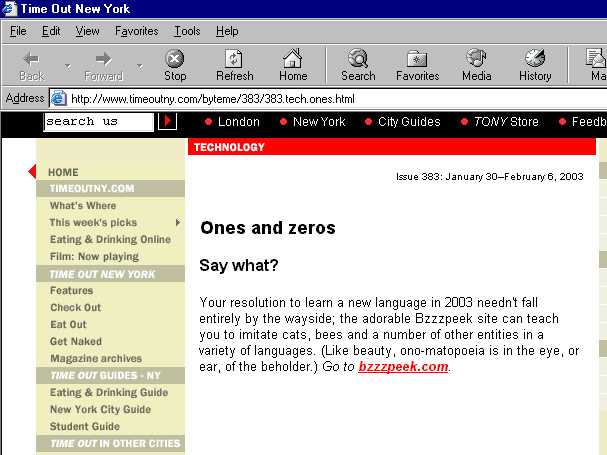Open the File menu
The height and width of the screenshot is (455, 607).
pos(18,31)
